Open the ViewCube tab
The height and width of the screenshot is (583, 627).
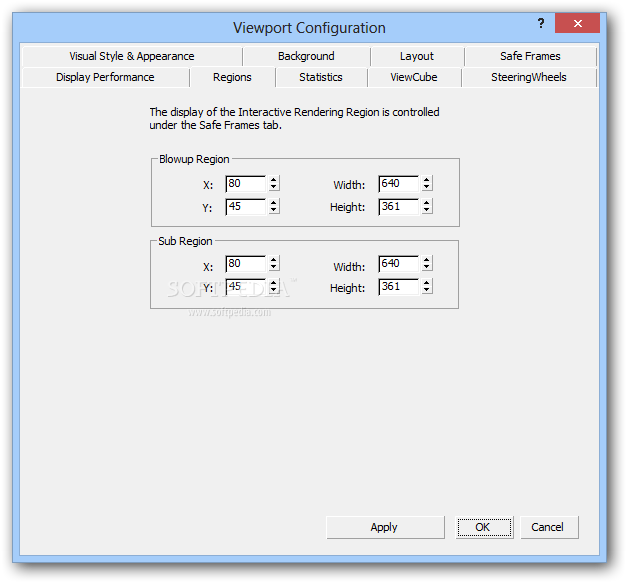(x=414, y=77)
